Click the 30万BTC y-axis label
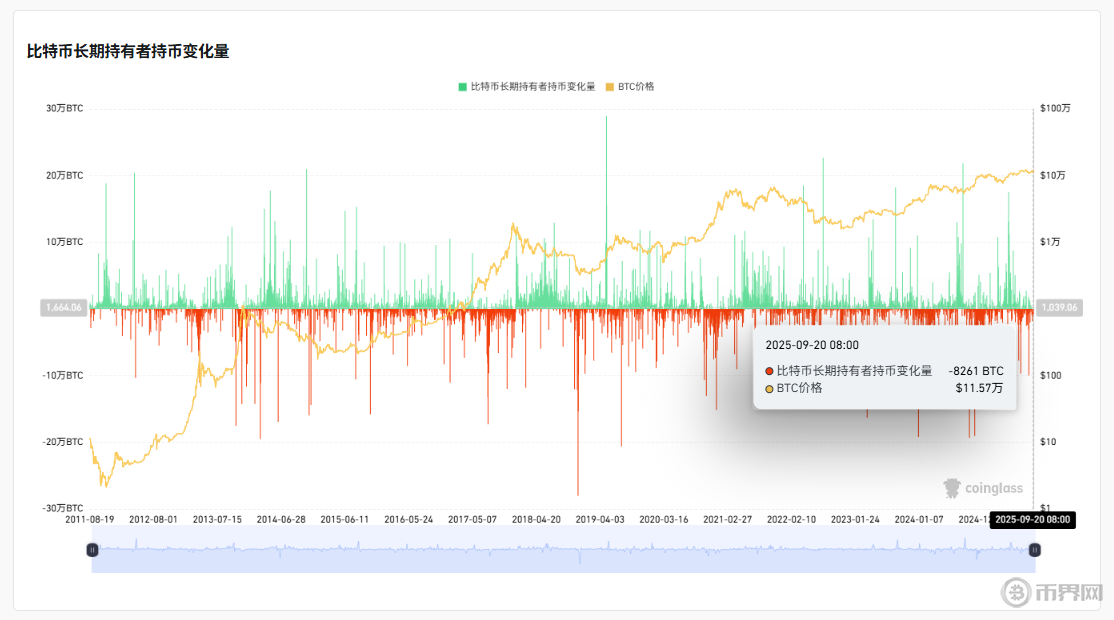Image resolution: width=1114 pixels, height=620 pixels. point(65,108)
